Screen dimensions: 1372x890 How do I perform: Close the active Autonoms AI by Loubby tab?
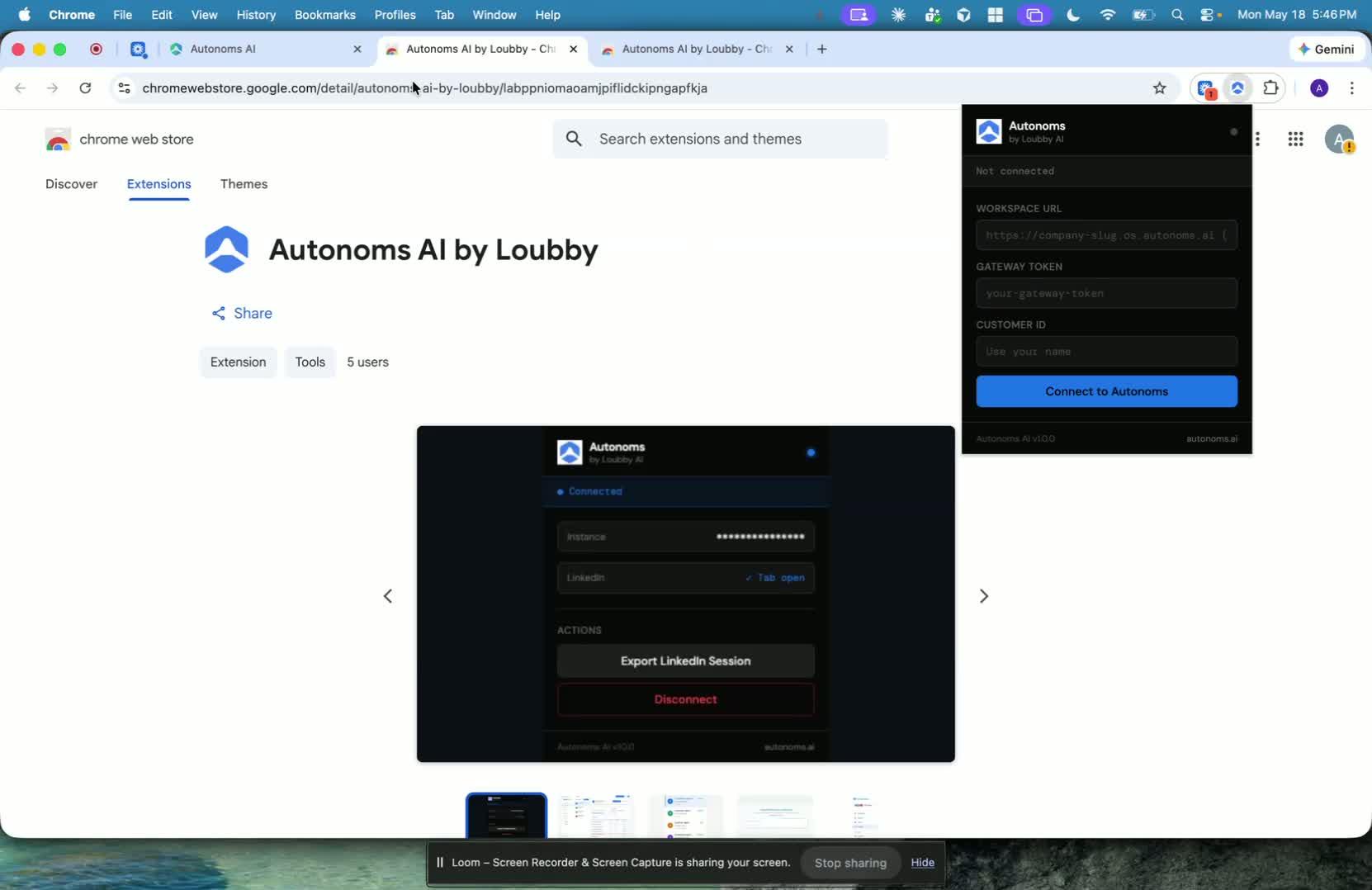pos(574,49)
